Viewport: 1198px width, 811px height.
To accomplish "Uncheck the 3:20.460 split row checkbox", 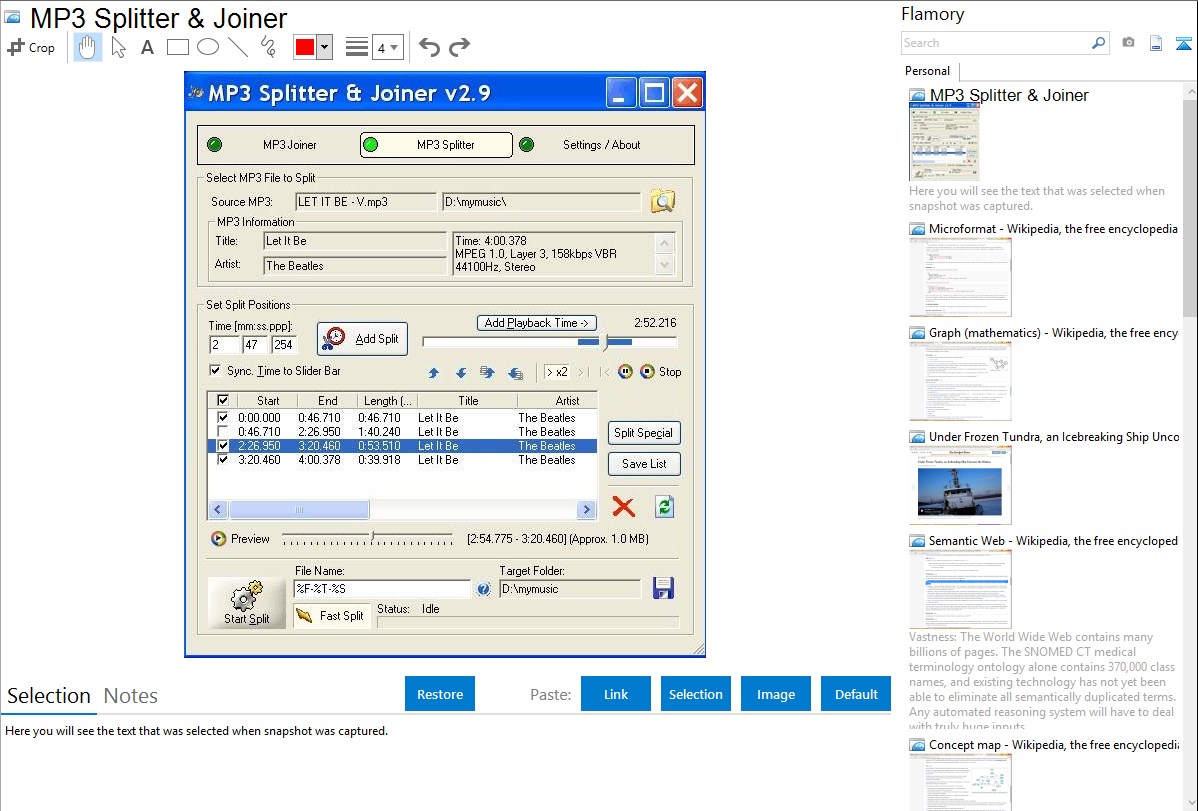I will pyautogui.click(x=222, y=460).
